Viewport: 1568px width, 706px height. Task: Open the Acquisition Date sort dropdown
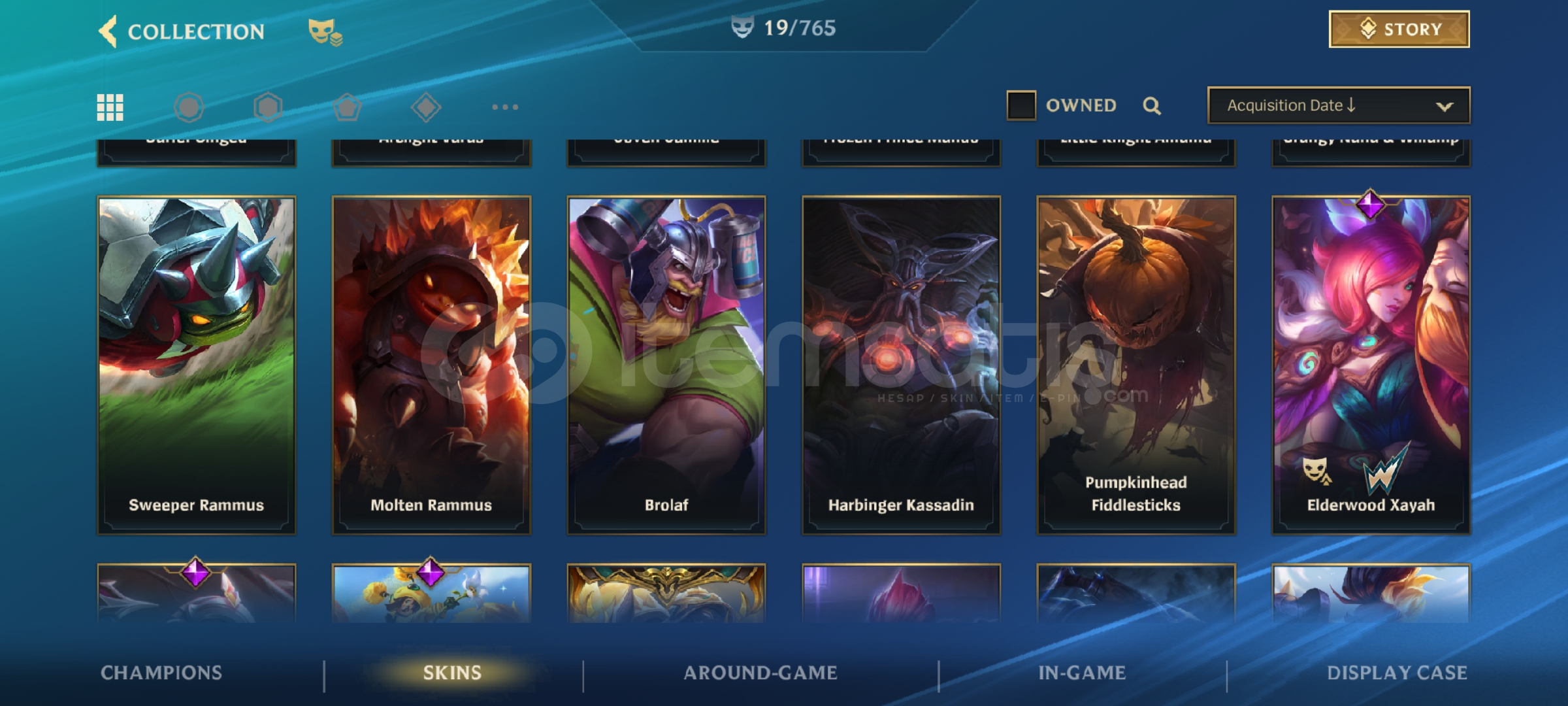click(1339, 105)
